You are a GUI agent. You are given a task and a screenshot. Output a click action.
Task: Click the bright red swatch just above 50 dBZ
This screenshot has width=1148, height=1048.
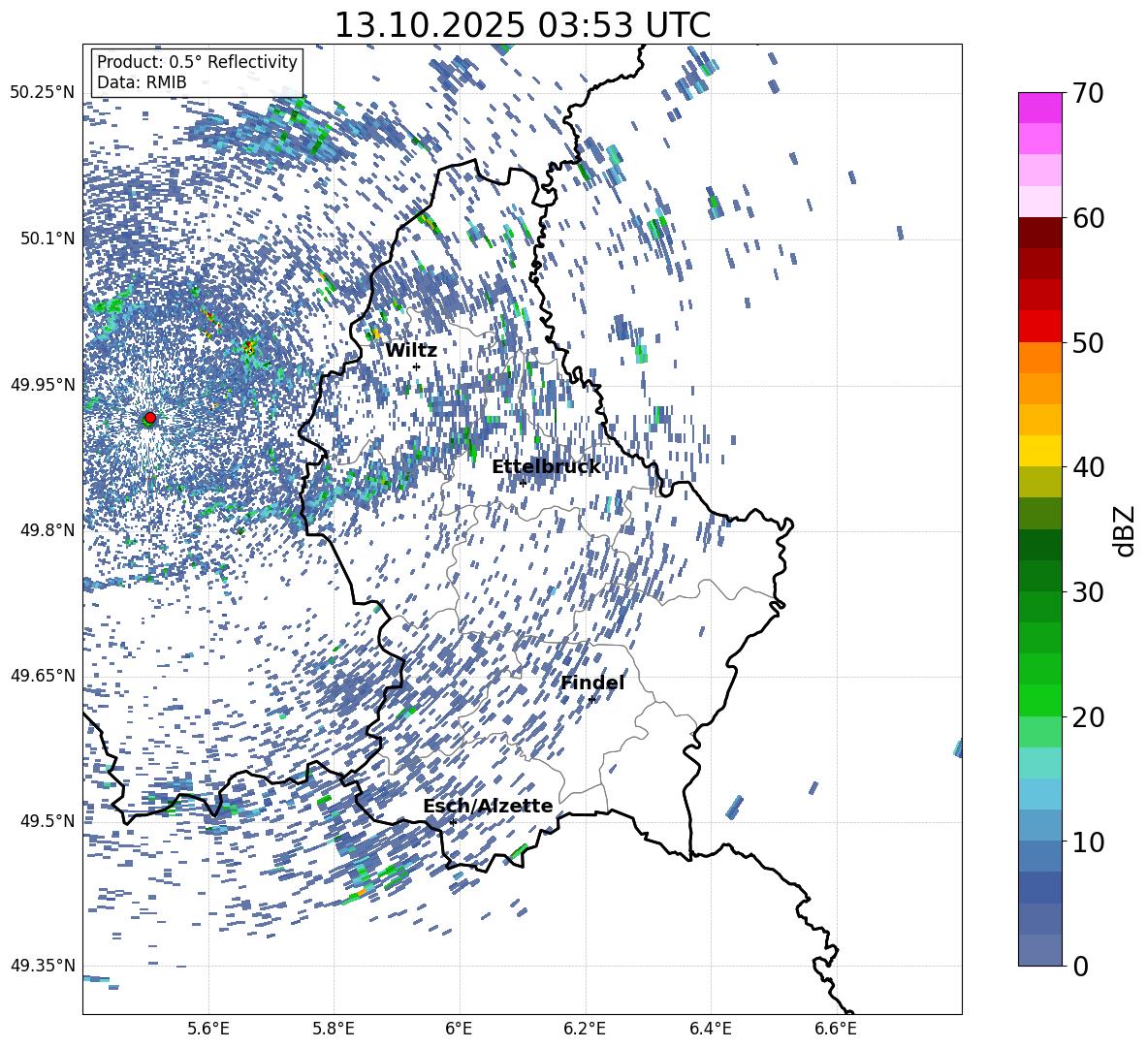pyautogui.click(x=1039, y=327)
